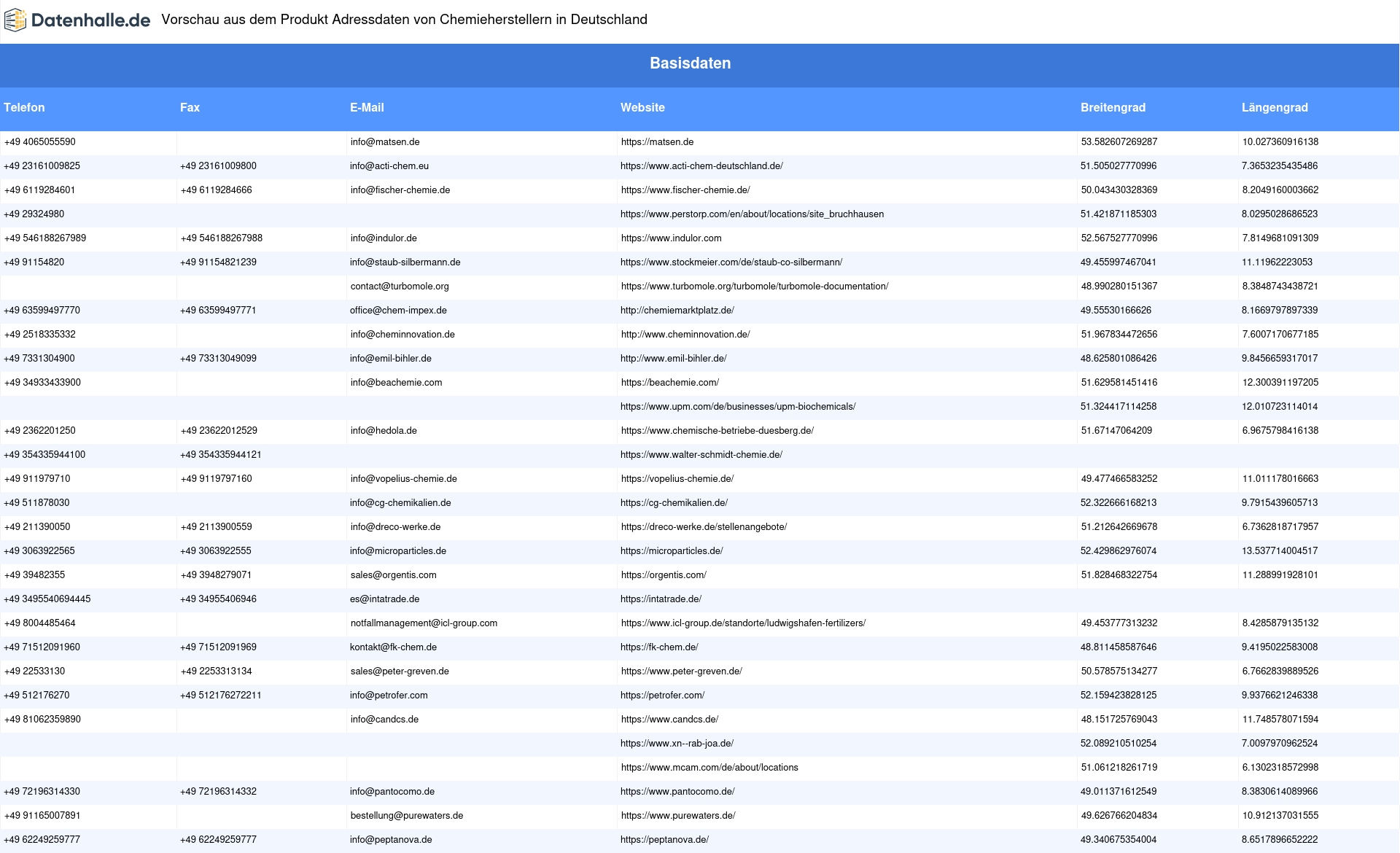Open the pantocomo.de website link
The height and width of the screenshot is (853, 1400).
click(x=677, y=792)
